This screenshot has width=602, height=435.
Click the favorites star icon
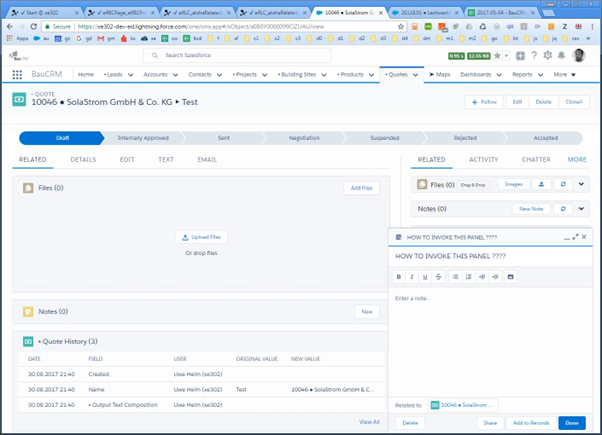pos(497,56)
